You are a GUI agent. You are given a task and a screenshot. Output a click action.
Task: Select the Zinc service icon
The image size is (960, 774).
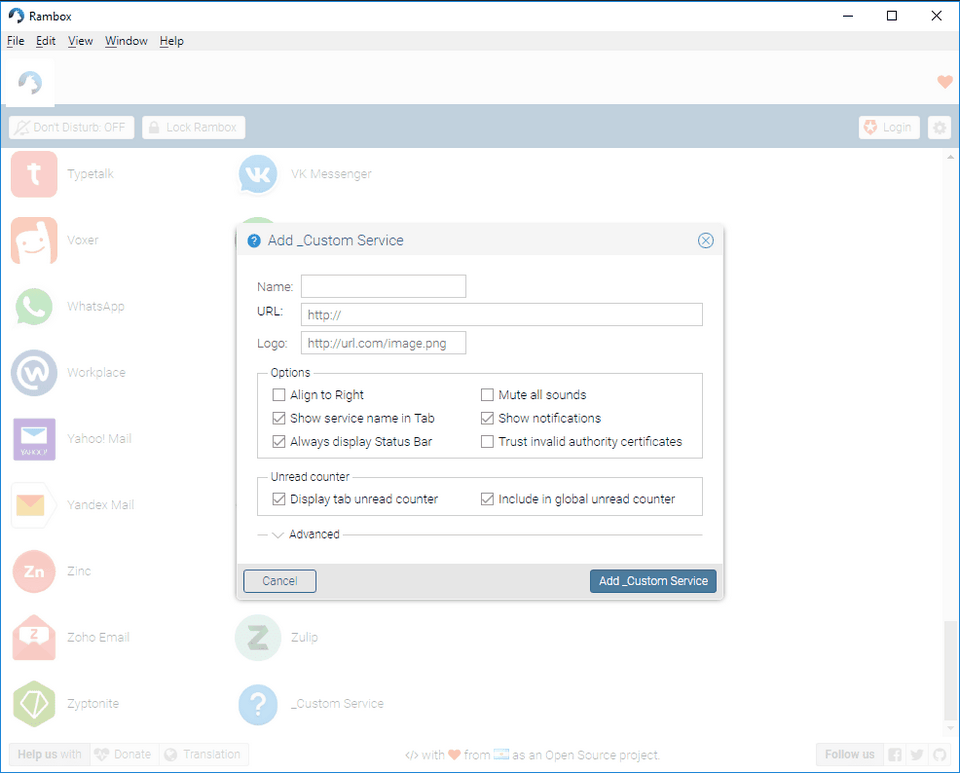(34, 571)
